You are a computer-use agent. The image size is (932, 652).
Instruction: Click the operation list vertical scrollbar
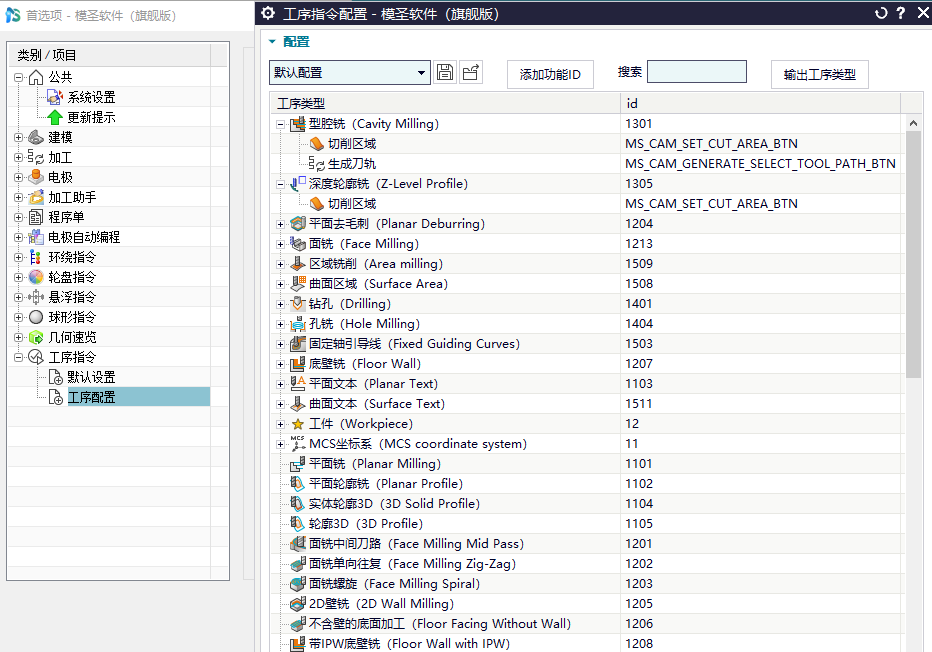pos(913,256)
